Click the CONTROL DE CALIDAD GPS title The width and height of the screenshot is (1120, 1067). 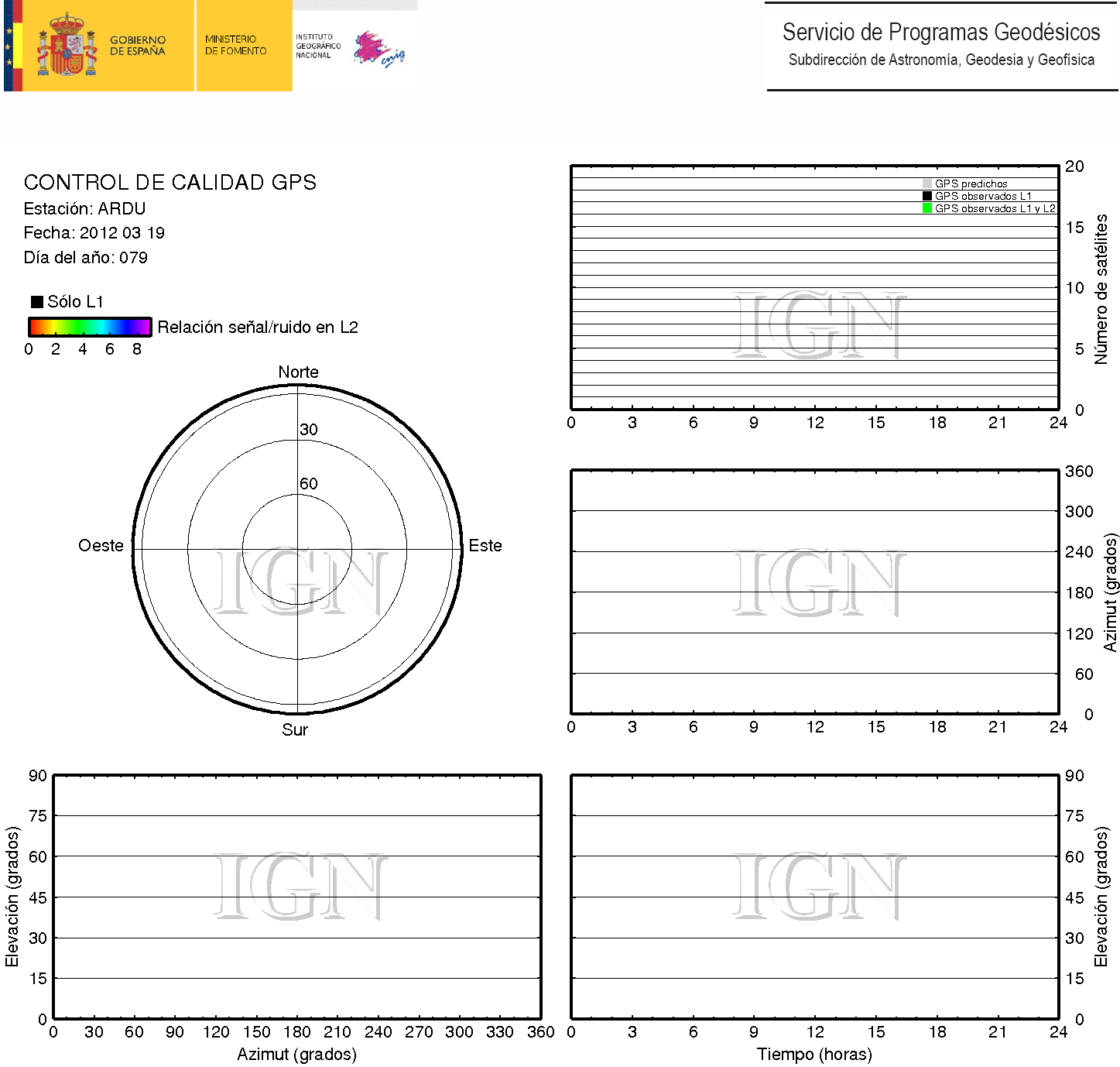[x=170, y=183]
